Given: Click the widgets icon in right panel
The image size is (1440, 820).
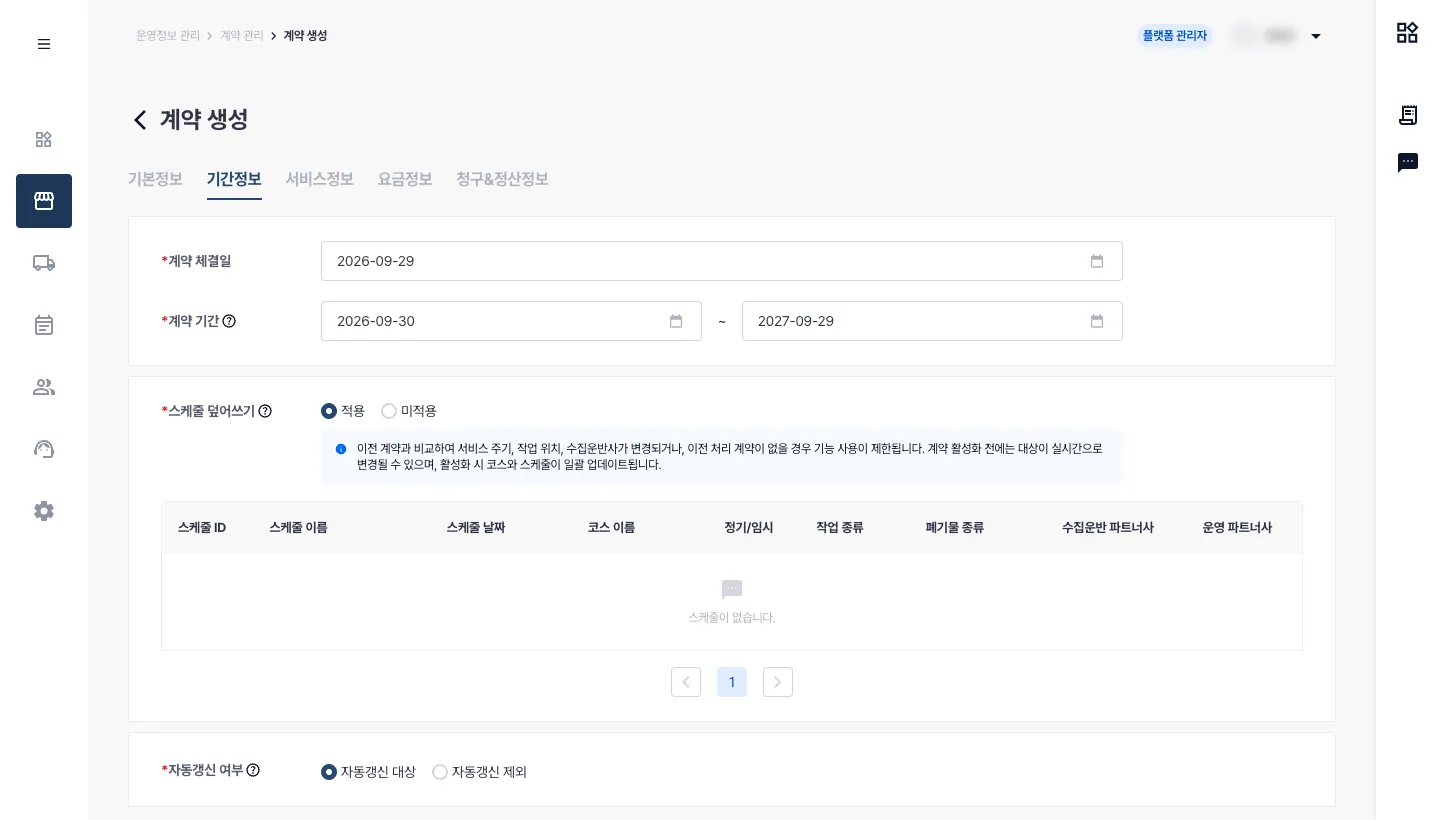Looking at the screenshot, I should coord(1408,33).
